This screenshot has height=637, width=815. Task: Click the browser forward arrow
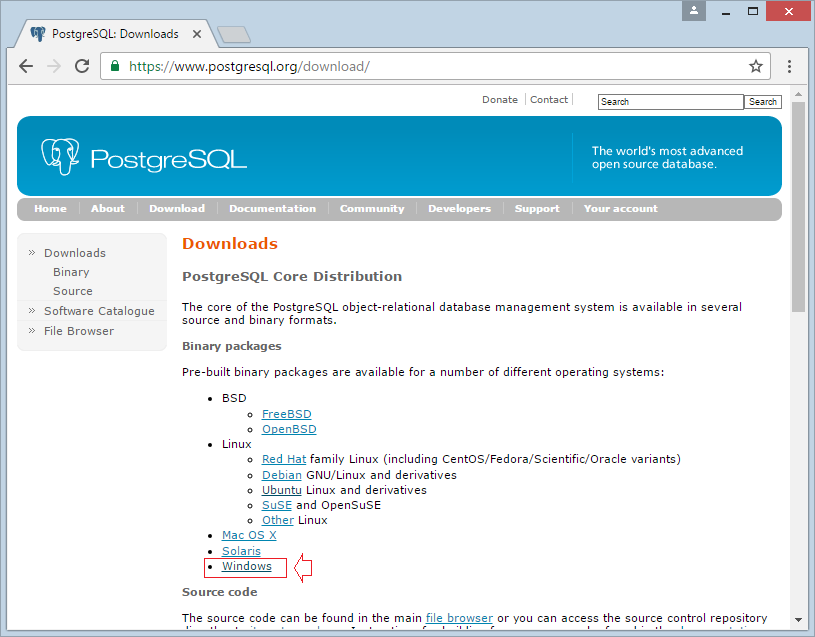click(x=54, y=66)
